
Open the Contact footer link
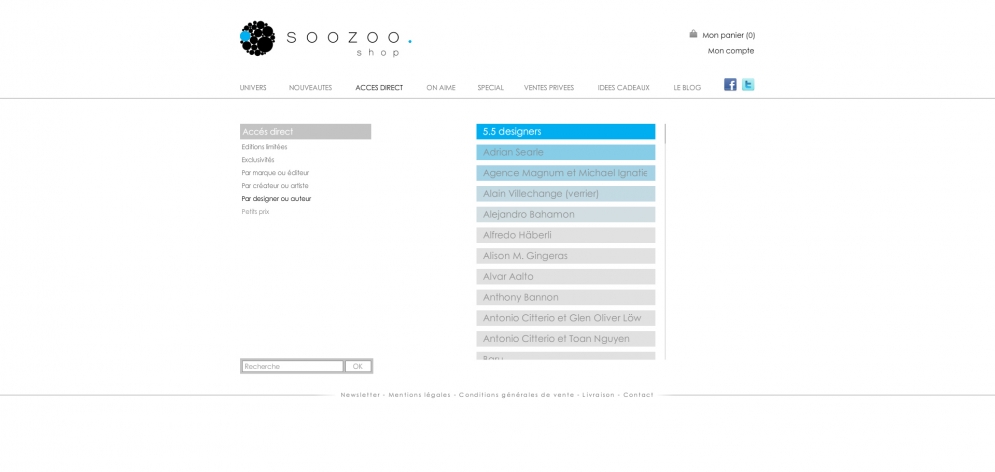tap(638, 395)
